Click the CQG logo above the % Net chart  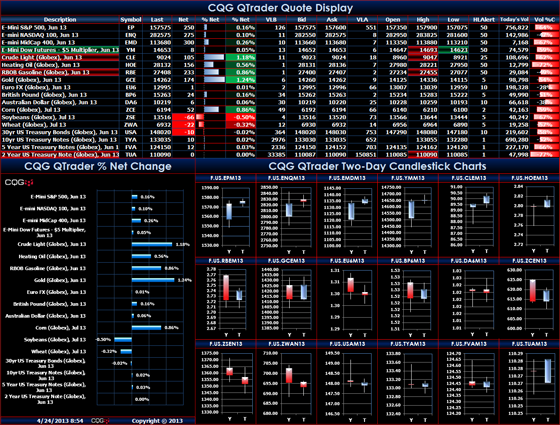[x=19, y=182]
